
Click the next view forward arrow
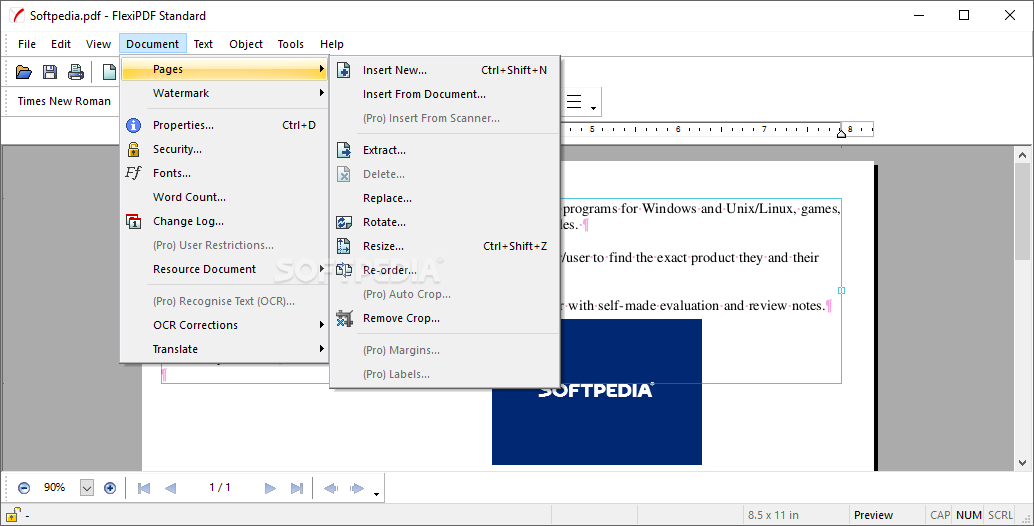tap(357, 488)
